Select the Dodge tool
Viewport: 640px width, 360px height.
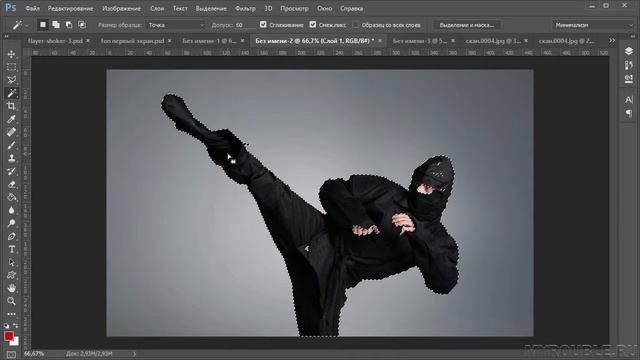pos(11,223)
